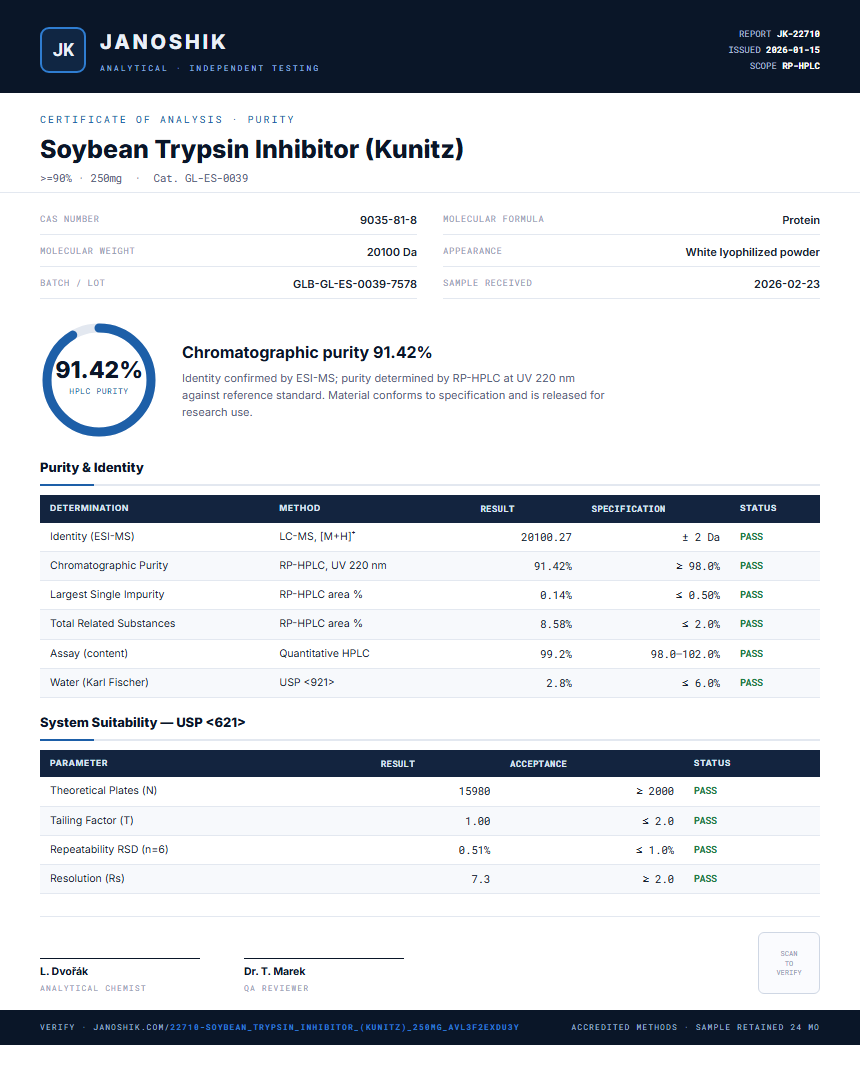This screenshot has width=860, height=1073.
Task: Click theoretical plates result 15980
Action: [x=474, y=791]
